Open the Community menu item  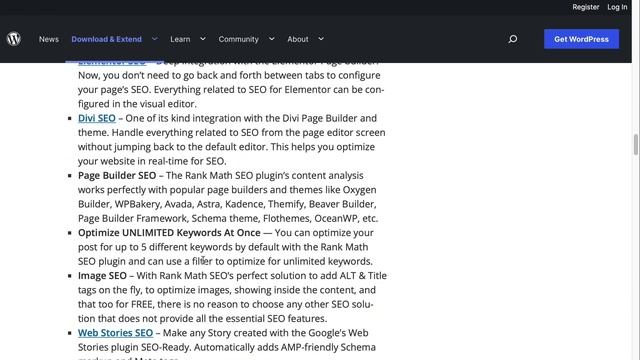coord(238,39)
